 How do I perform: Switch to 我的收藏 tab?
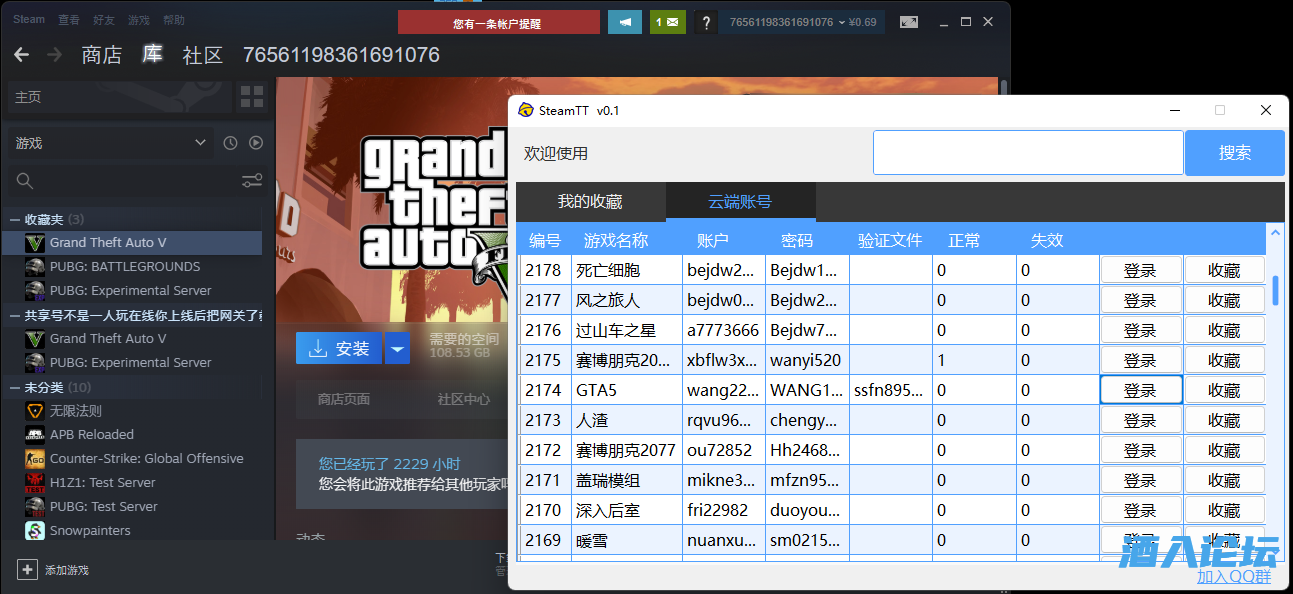(x=590, y=201)
